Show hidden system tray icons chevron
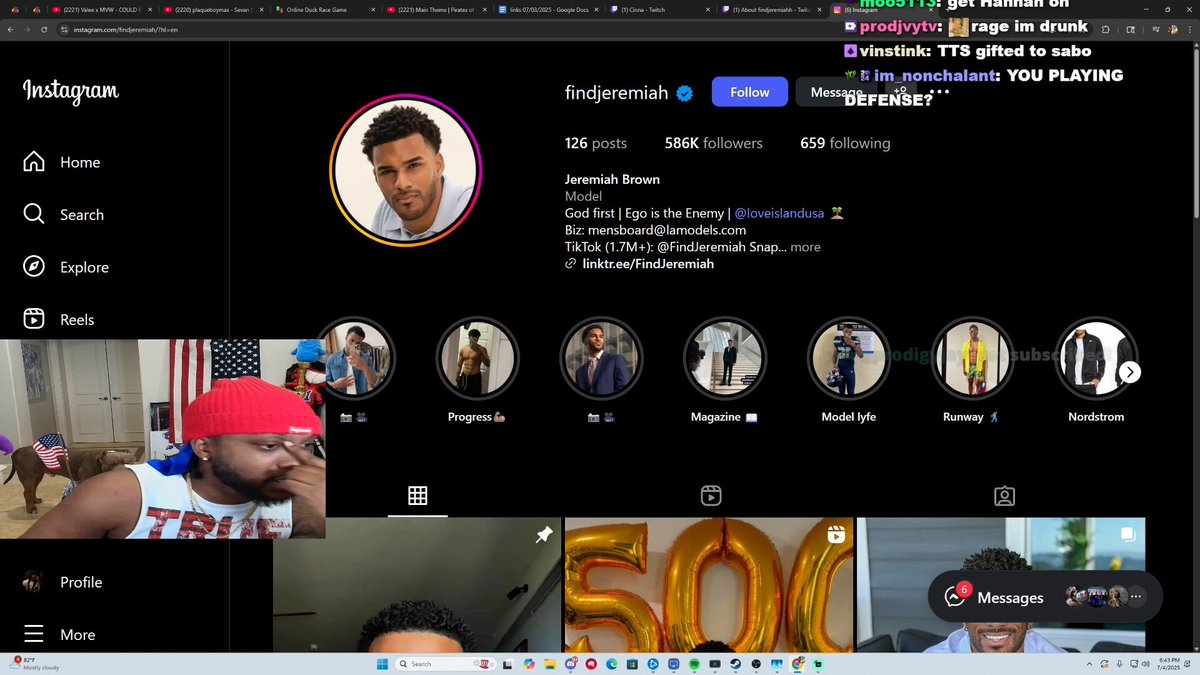This screenshot has height=675, width=1200. [x=1089, y=664]
